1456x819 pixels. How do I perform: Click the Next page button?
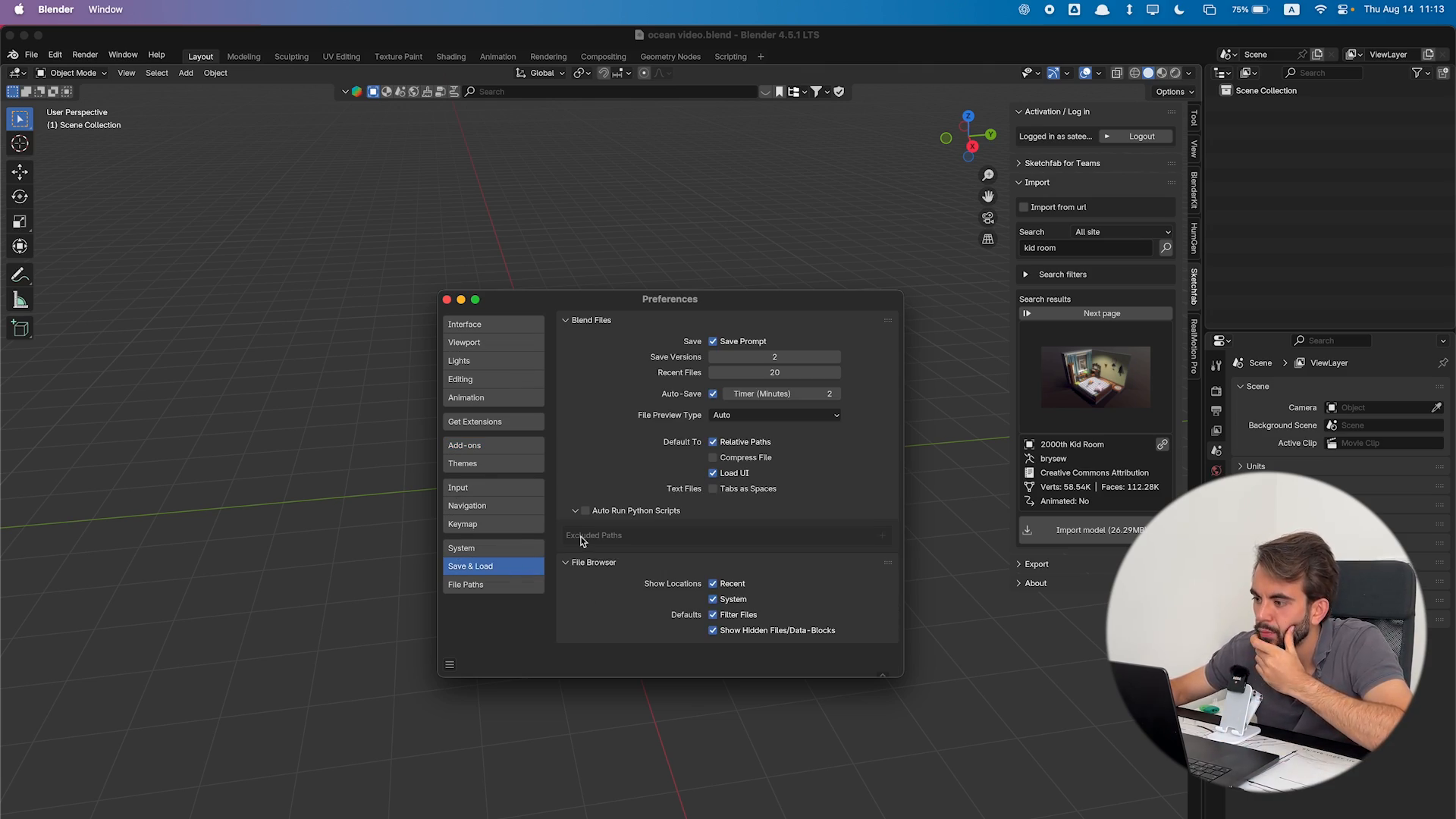(x=1101, y=313)
